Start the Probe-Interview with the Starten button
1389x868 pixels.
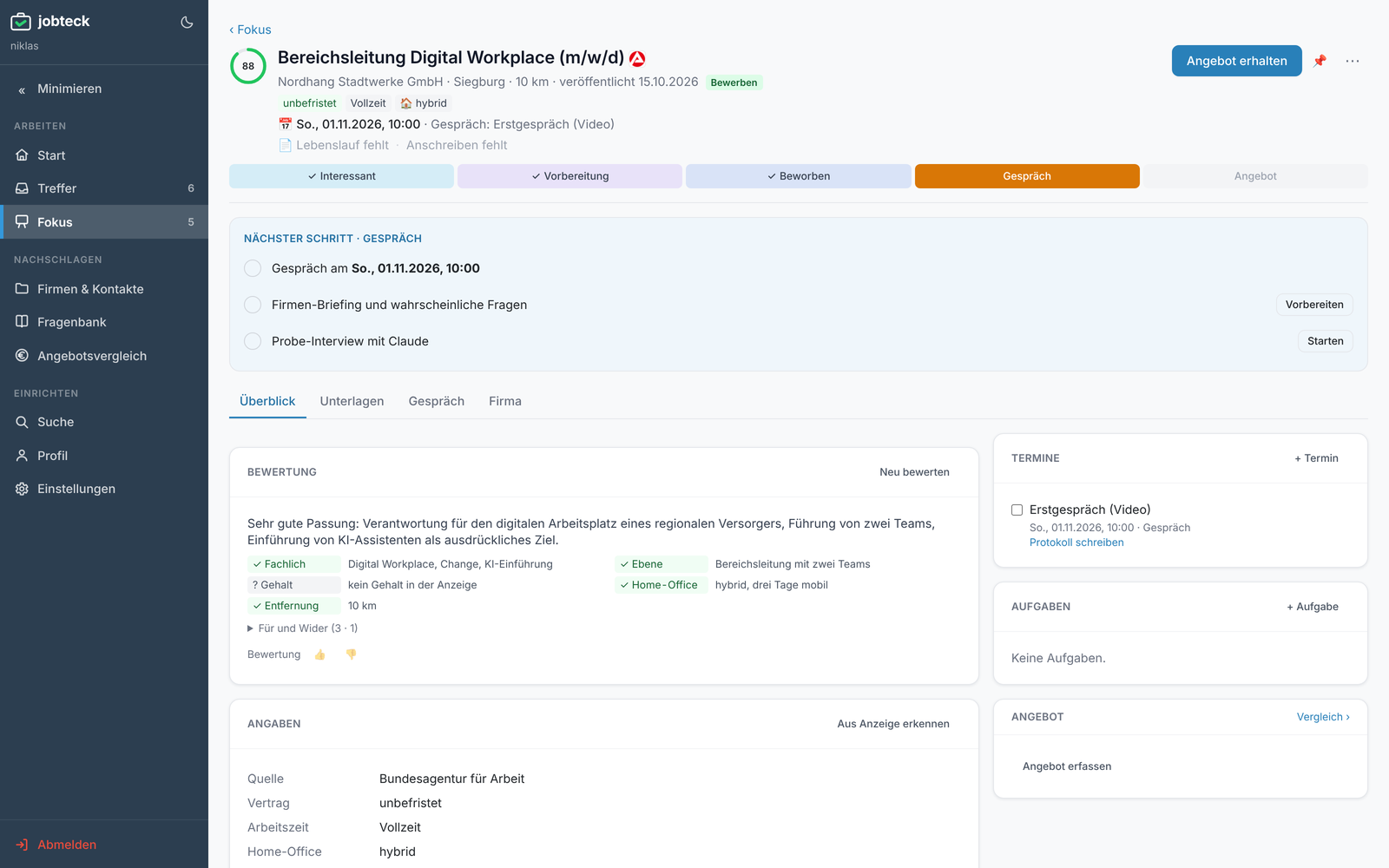coord(1326,341)
